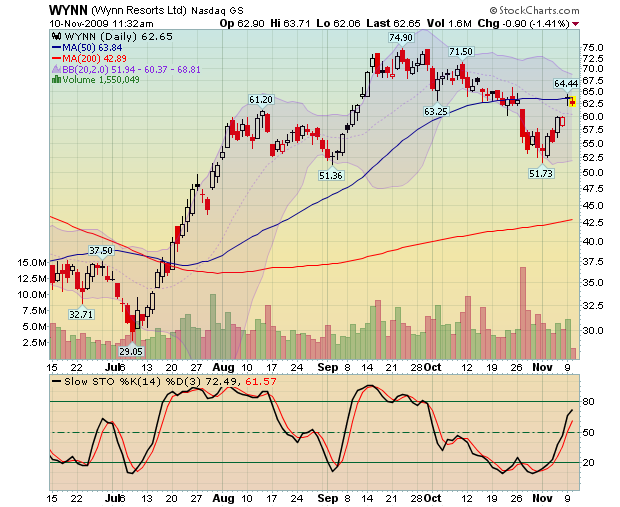Click the 63.25 price callout
The image size is (620, 507).
pos(436,112)
